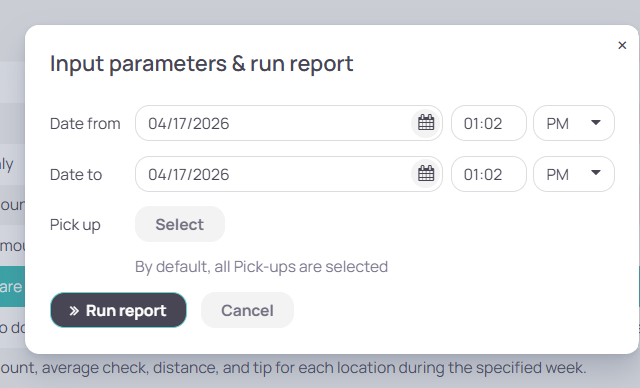Cancel the report parameters dialog
The height and width of the screenshot is (388, 640).
coord(247,310)
